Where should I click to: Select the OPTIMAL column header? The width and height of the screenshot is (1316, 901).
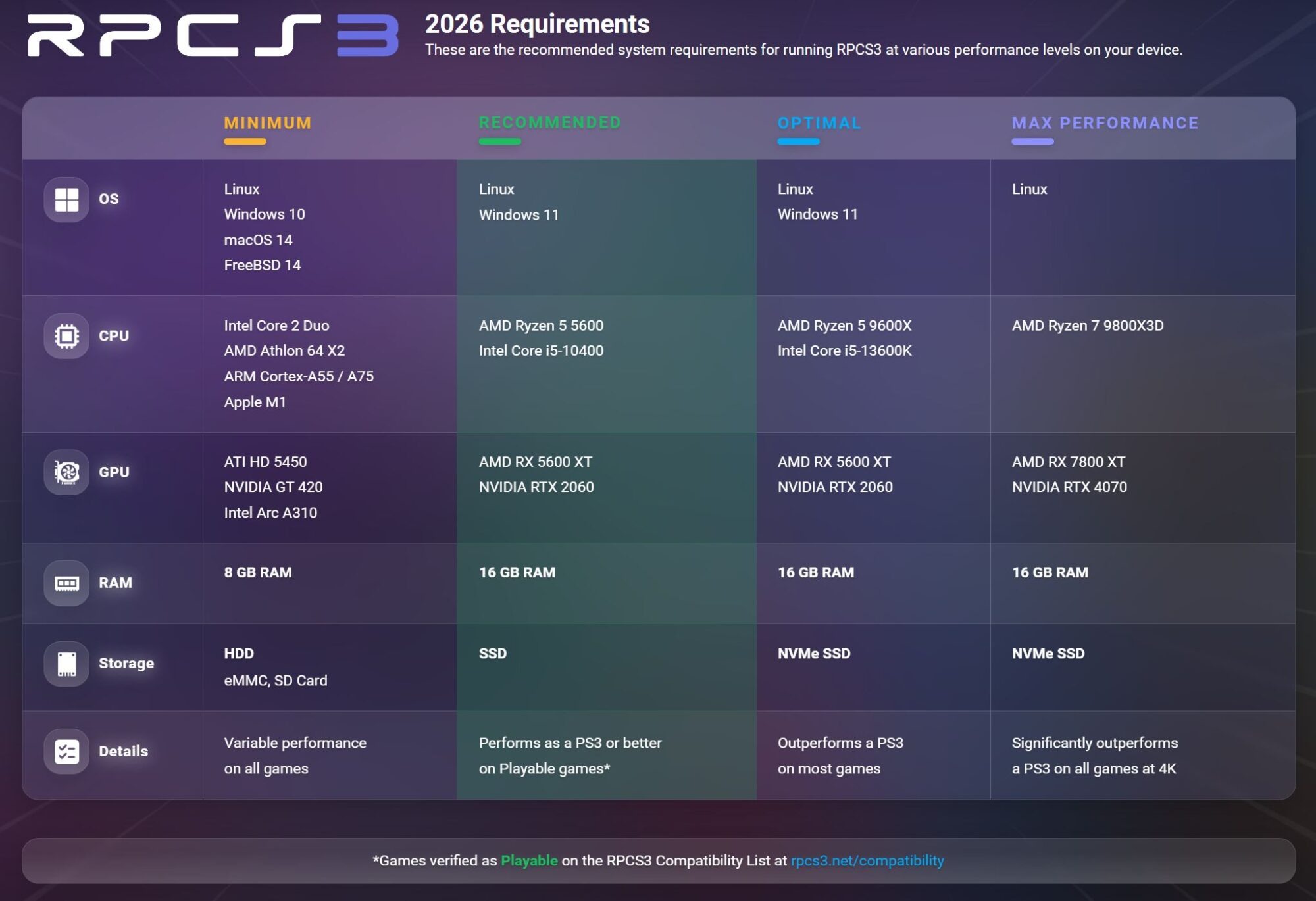pos(819,123)
